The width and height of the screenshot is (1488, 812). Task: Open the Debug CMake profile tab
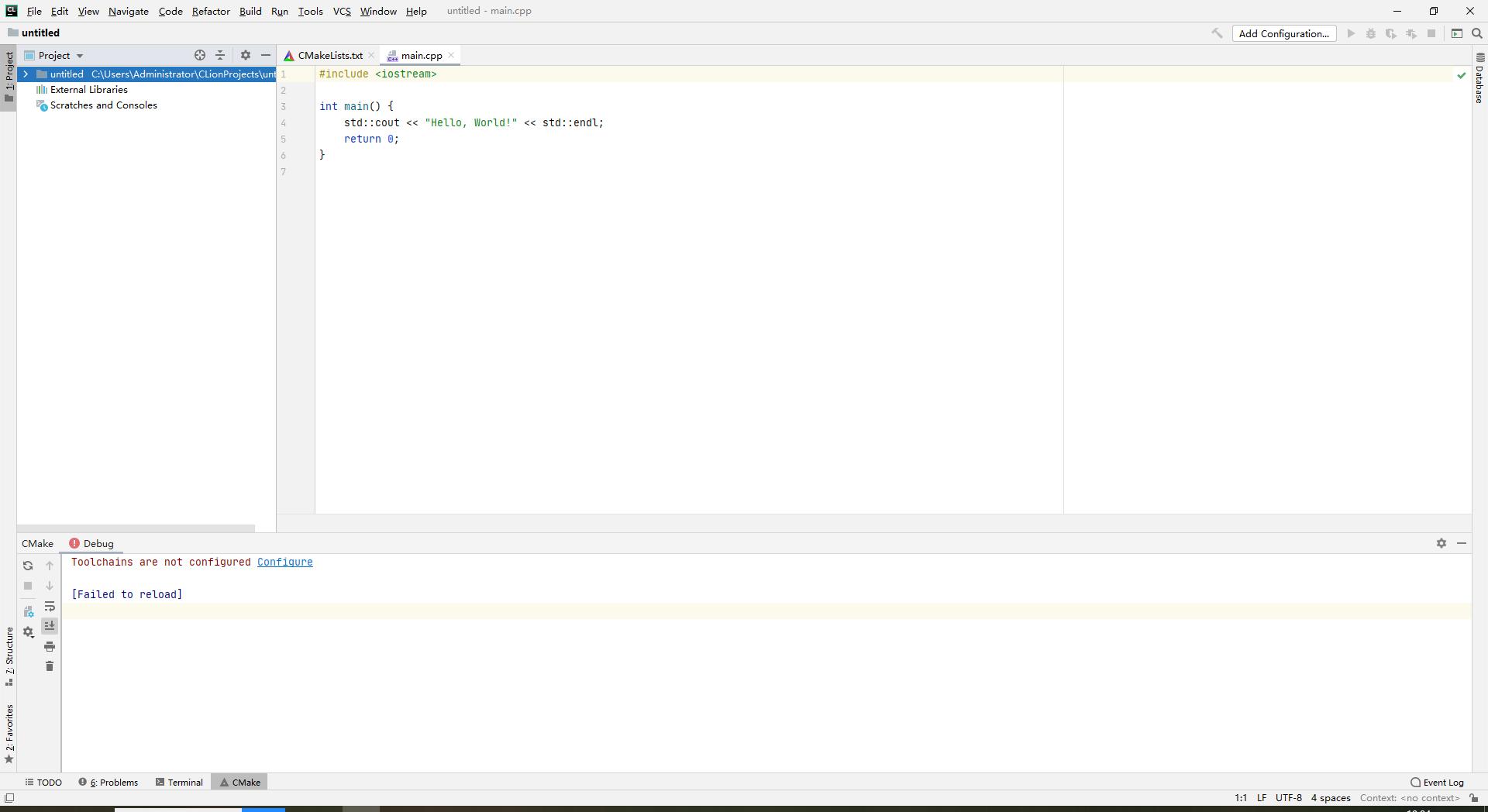tap(91, 543)
